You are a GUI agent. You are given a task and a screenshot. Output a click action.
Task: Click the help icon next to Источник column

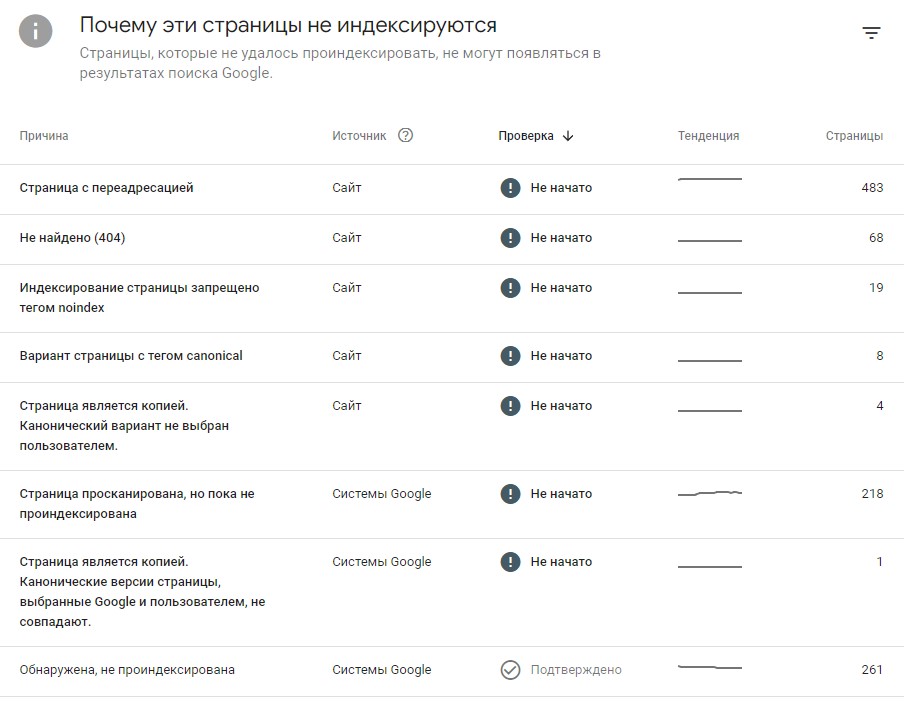(x=405, y=135)
